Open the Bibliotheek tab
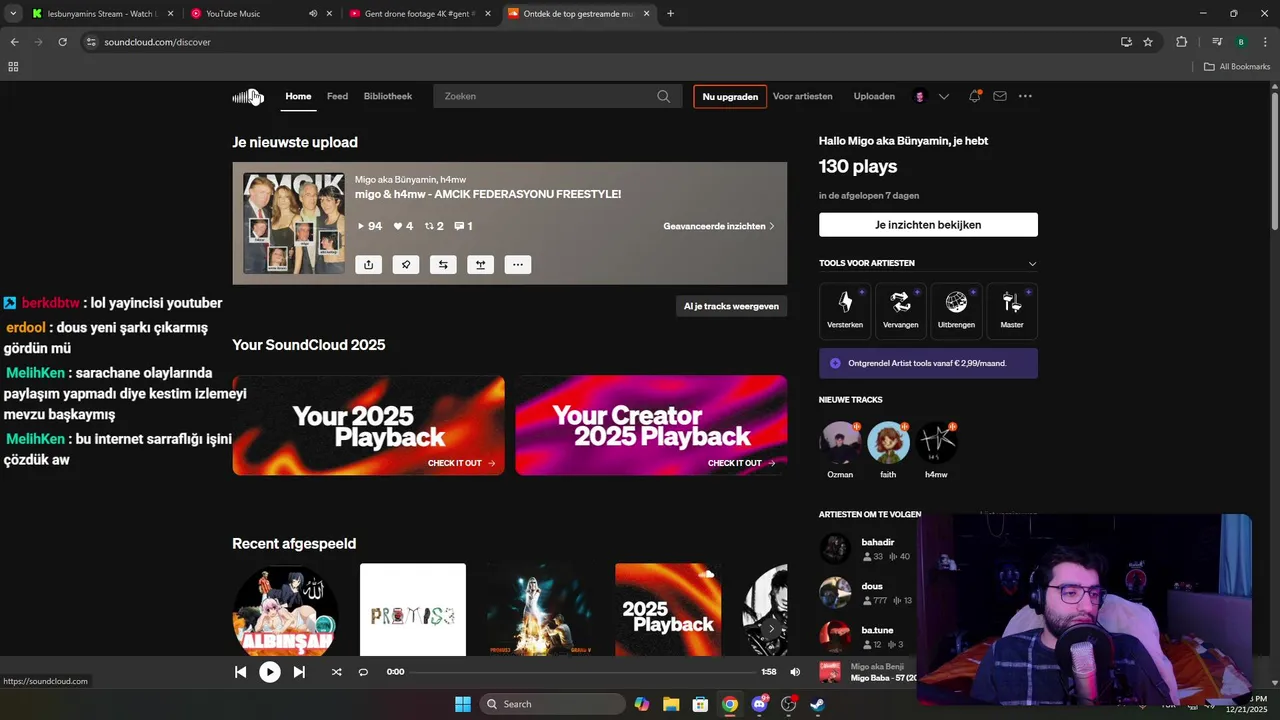The width and height of the screenshot is (1280, 720). click(x=388, y=97)
